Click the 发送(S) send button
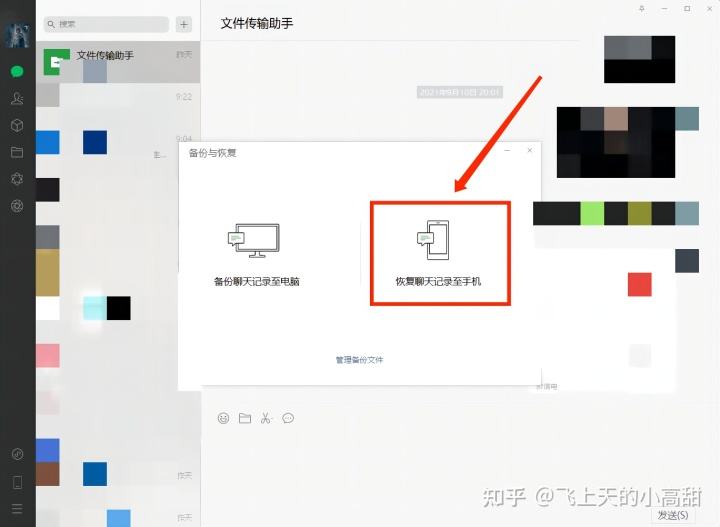The image size is (720, 527). click(673, 515)
